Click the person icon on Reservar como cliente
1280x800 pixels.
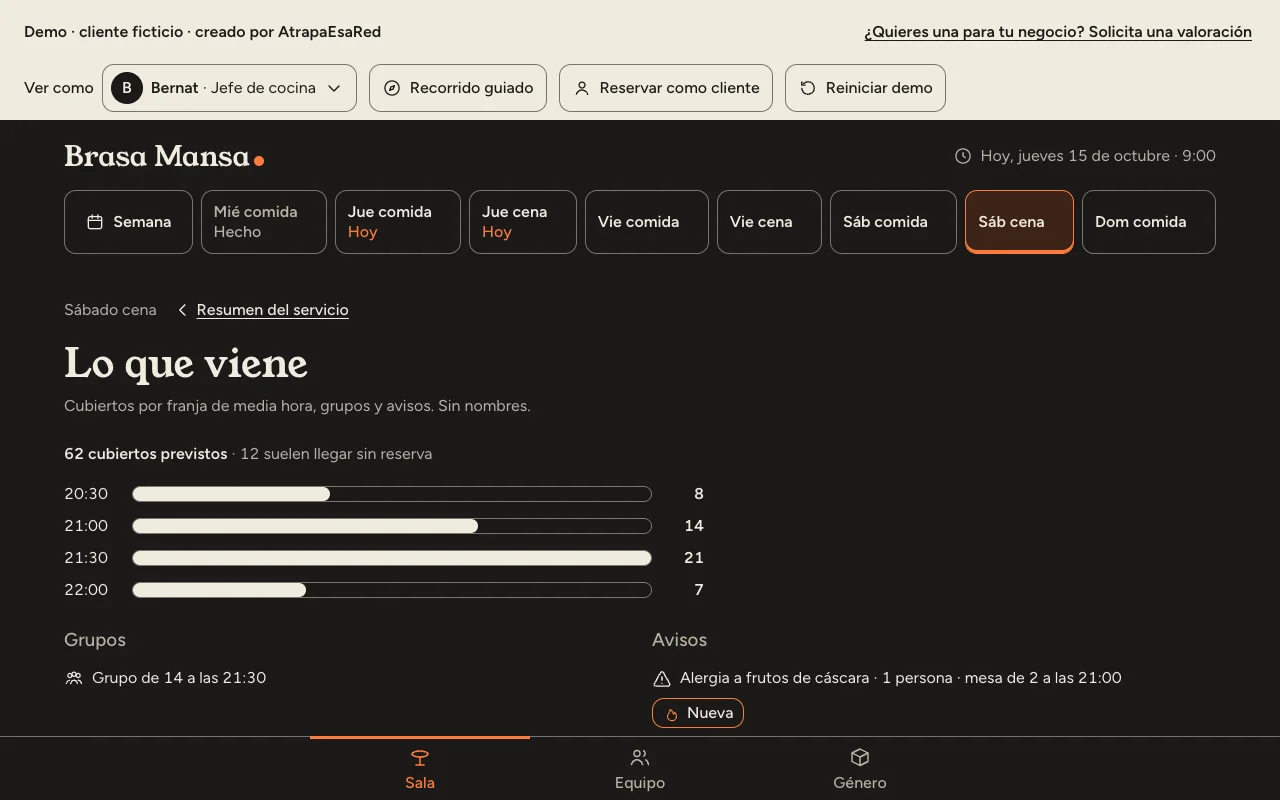(x=582, y=88)
